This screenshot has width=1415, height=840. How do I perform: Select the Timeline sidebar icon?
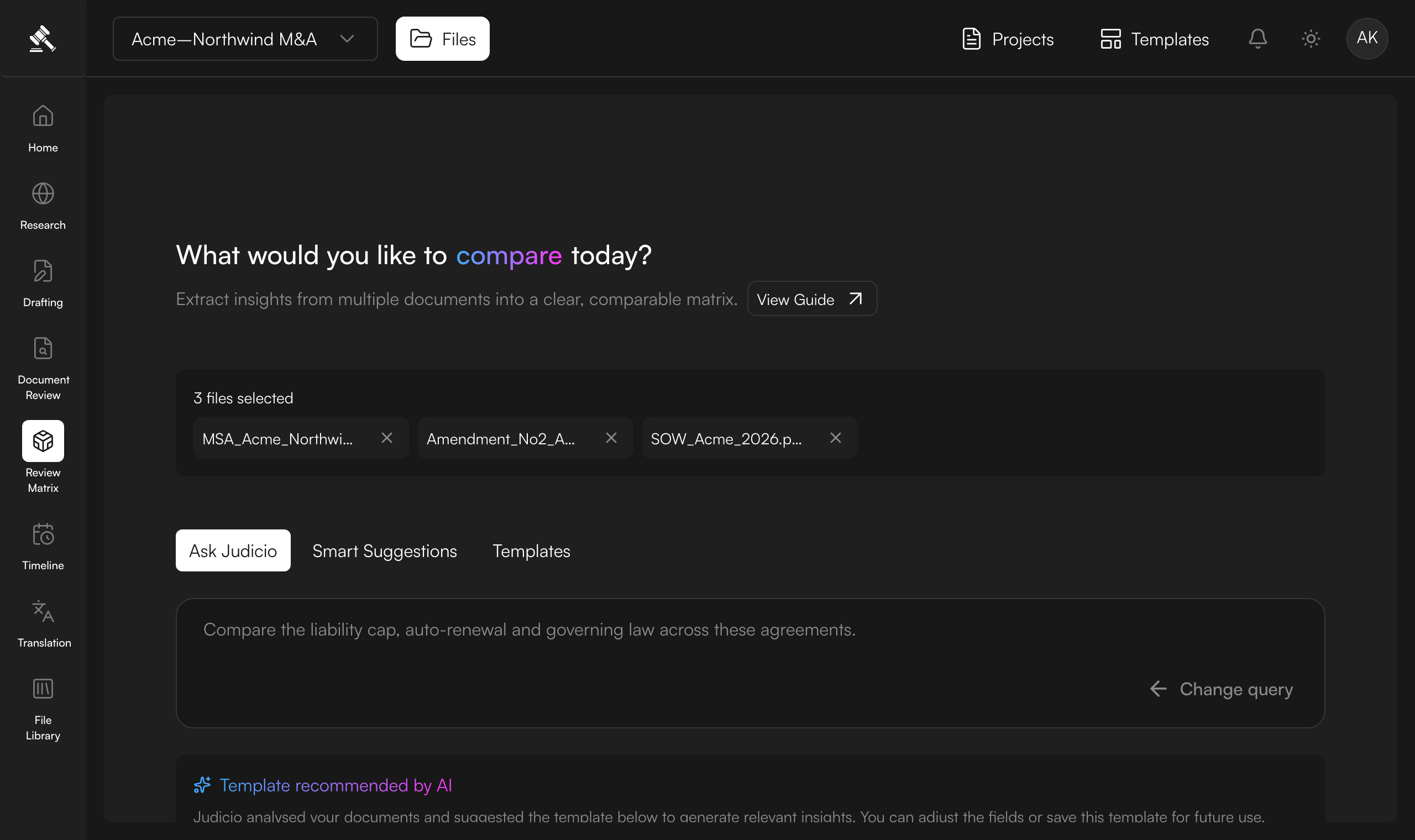pyautogui.click(x=43, y=534)
